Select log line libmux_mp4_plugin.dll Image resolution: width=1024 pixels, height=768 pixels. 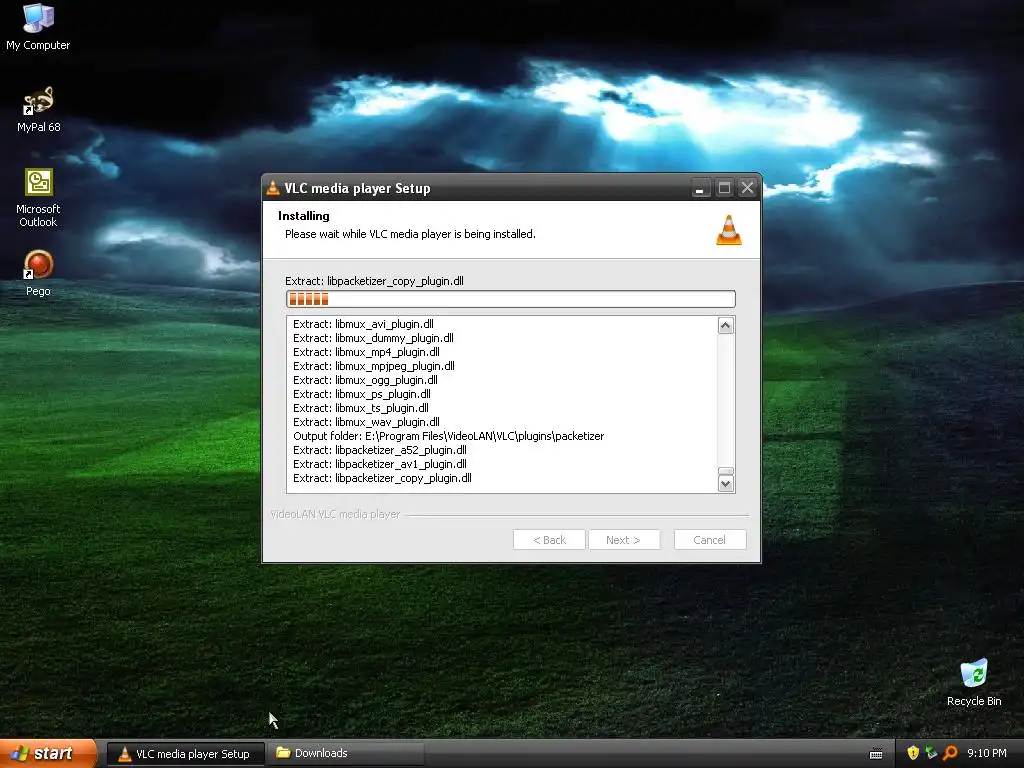pyautogui.click(x=366, y=352)
